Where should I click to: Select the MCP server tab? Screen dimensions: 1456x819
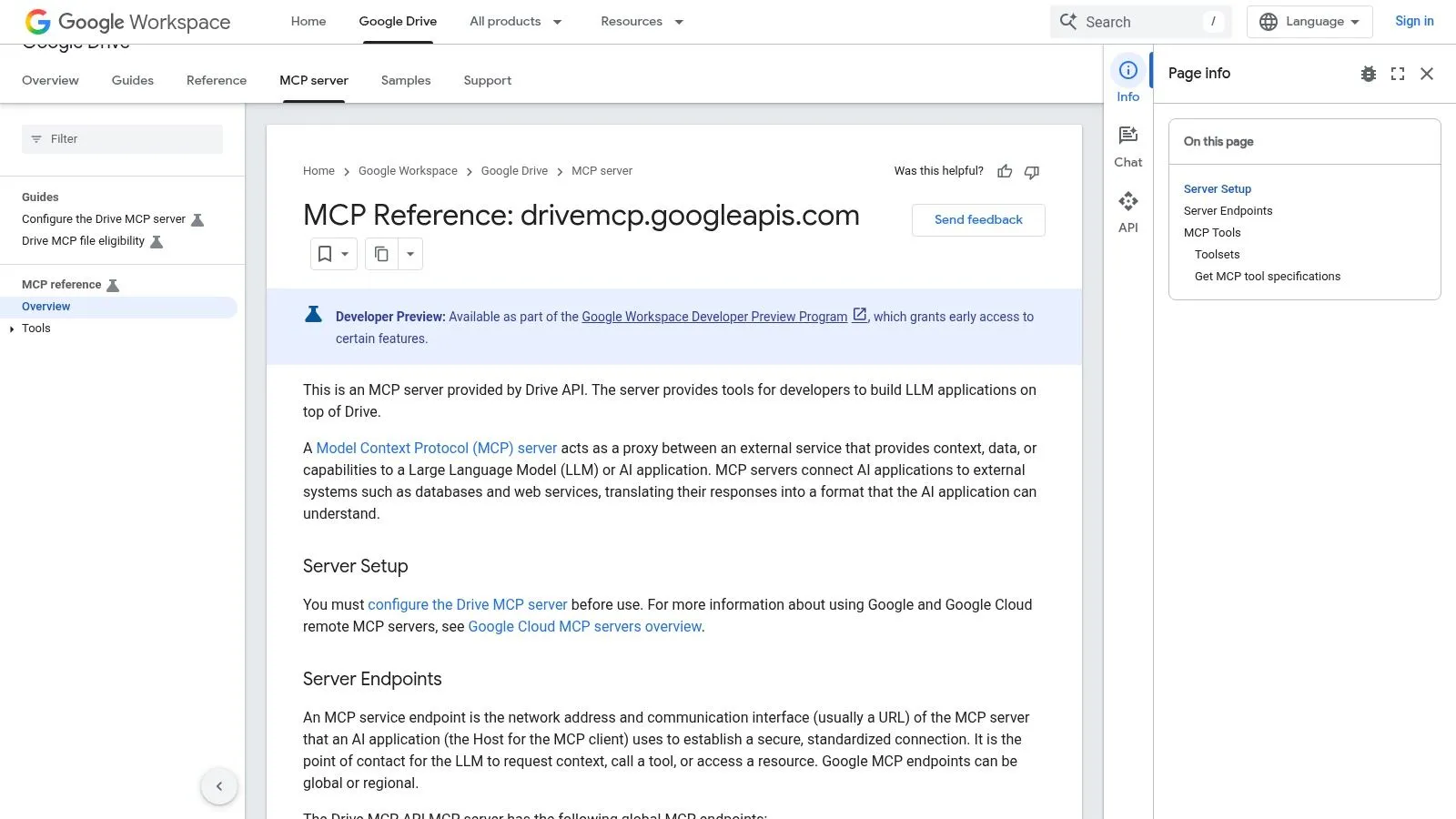click(x=314, y=80)
